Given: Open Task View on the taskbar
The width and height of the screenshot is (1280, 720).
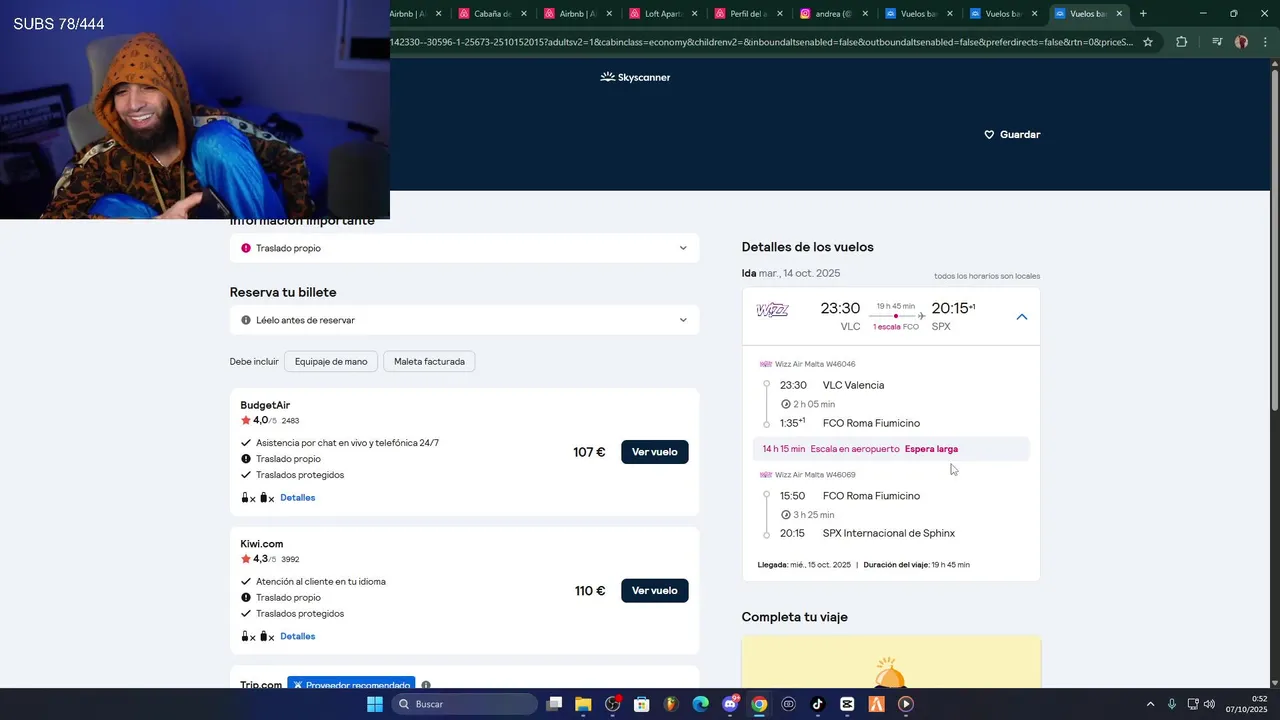Looking at the screenshot, I should (x=555, y=704).
